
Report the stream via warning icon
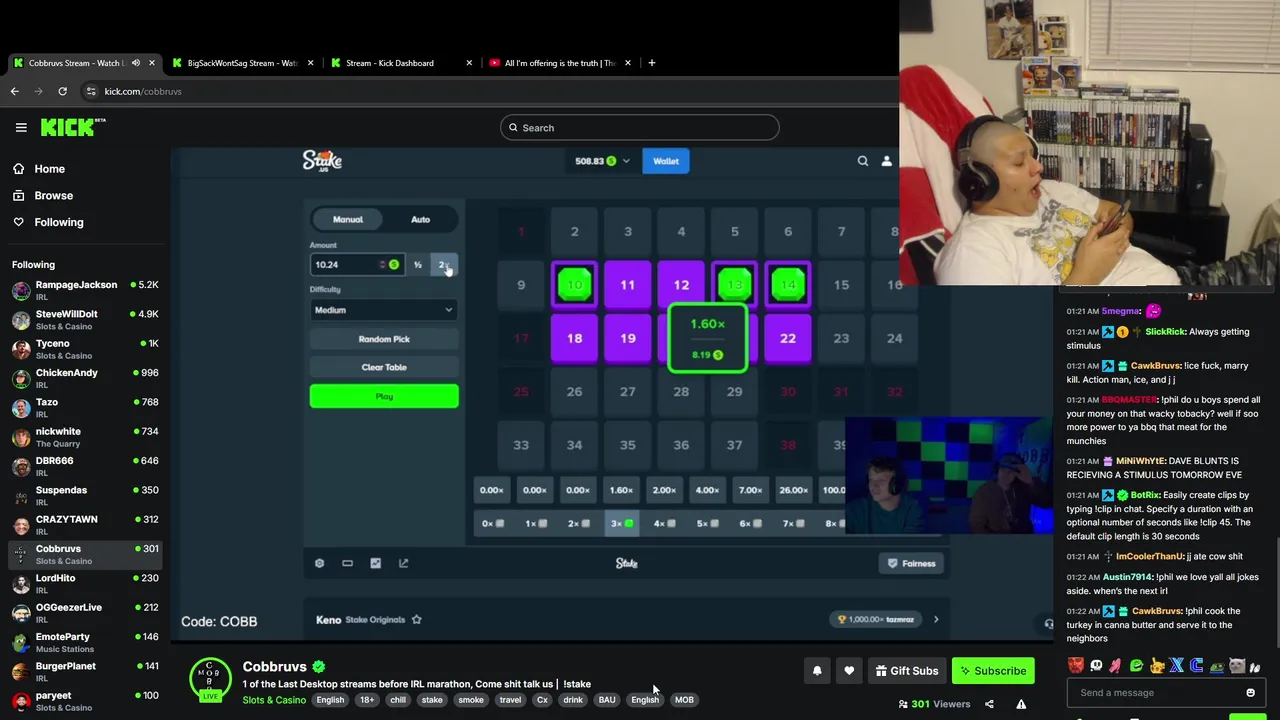tap(1021, 704)
